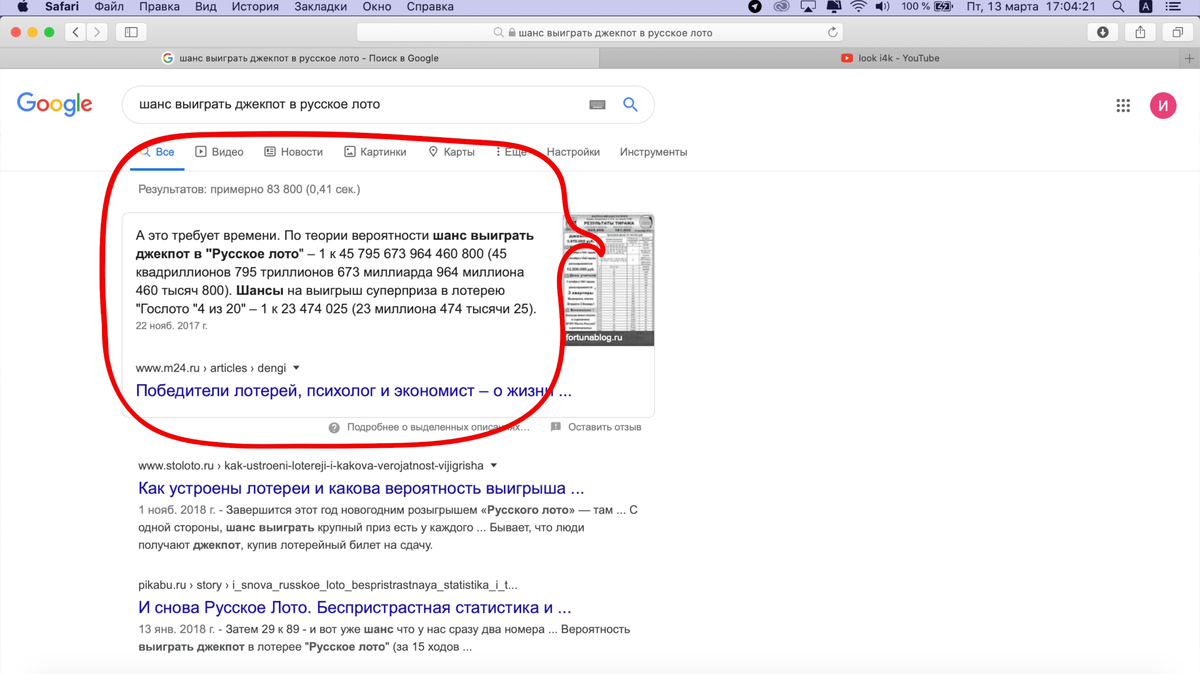Open the Файл menu
The height and width of the screenshot is (674, 1200).
[x=109, y=7]
